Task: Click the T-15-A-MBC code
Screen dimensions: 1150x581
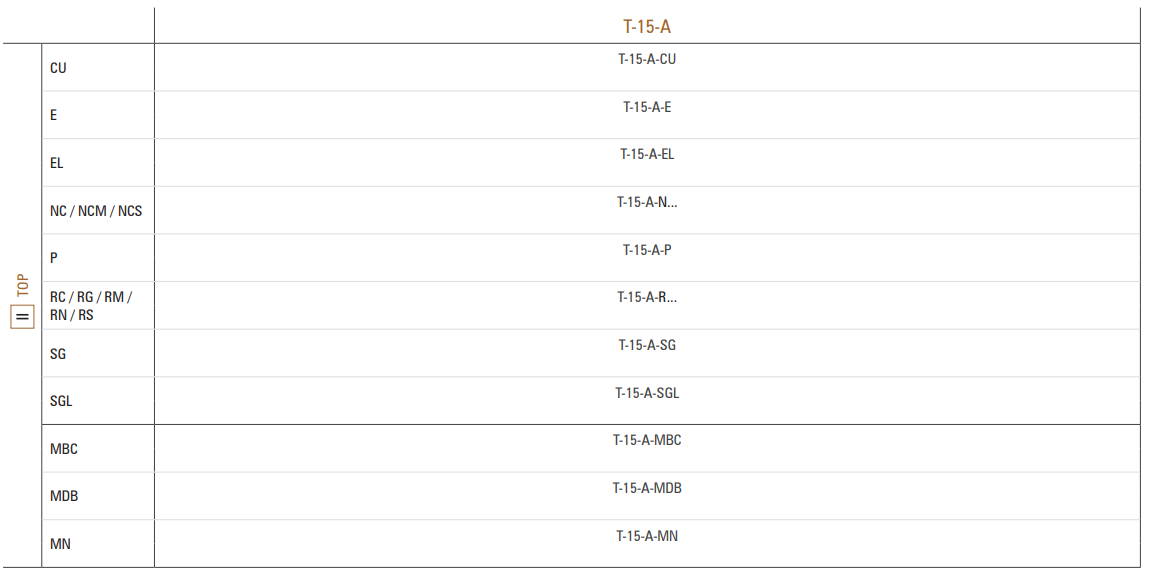Action: pyautogui.click(x=647, y=441)
